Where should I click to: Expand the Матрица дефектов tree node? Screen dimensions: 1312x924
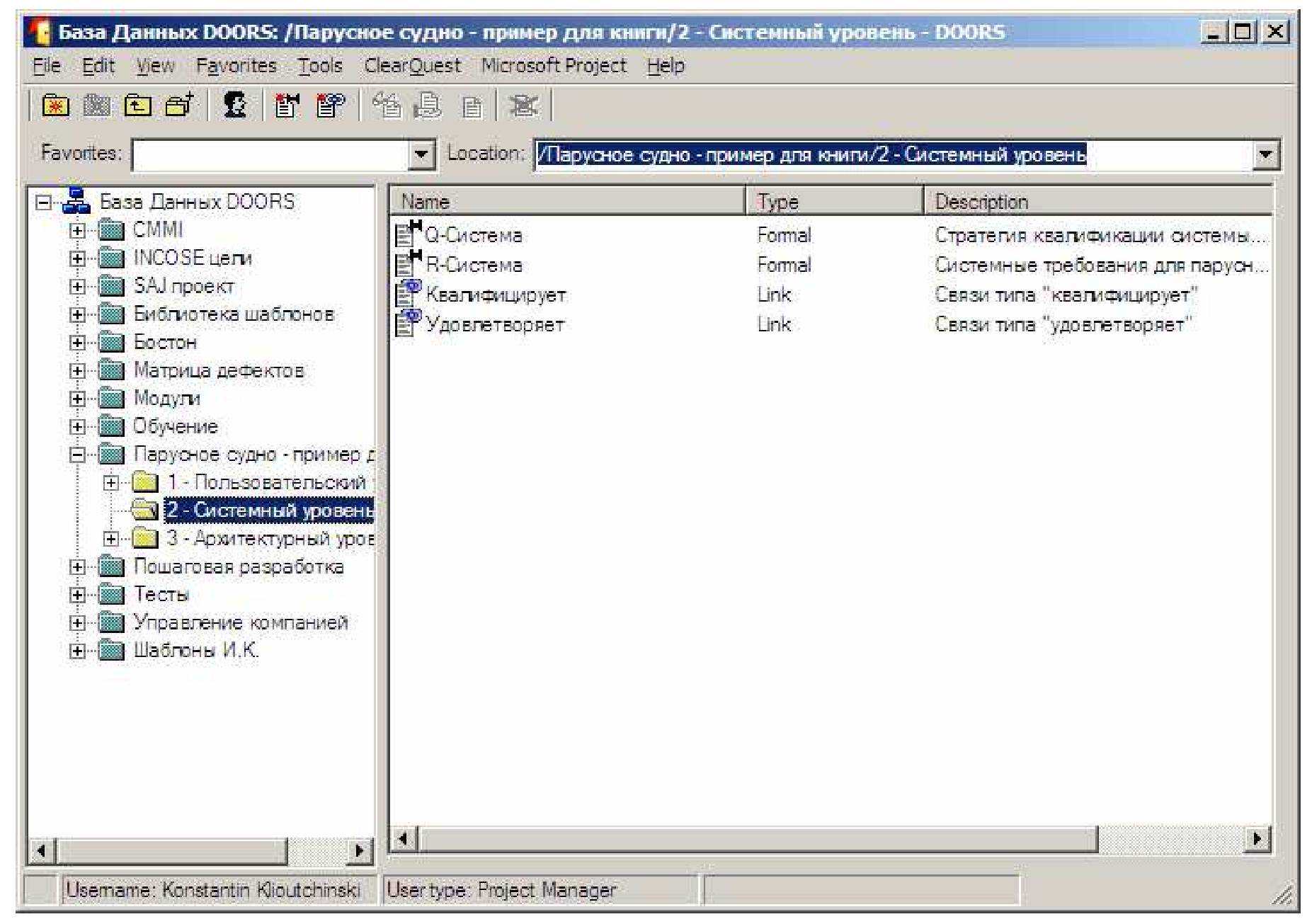[x=77, y=371]
